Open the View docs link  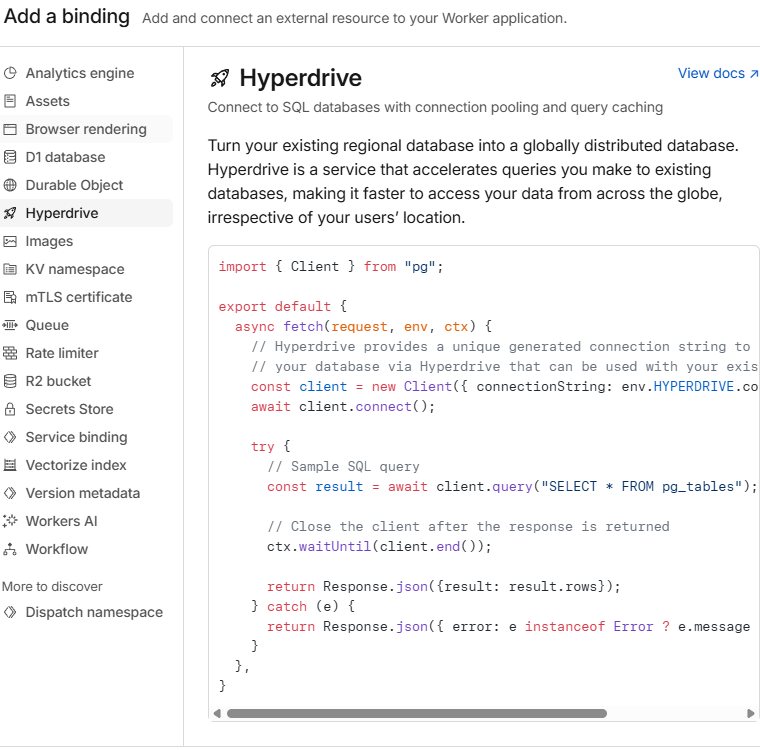coord(717,73)
